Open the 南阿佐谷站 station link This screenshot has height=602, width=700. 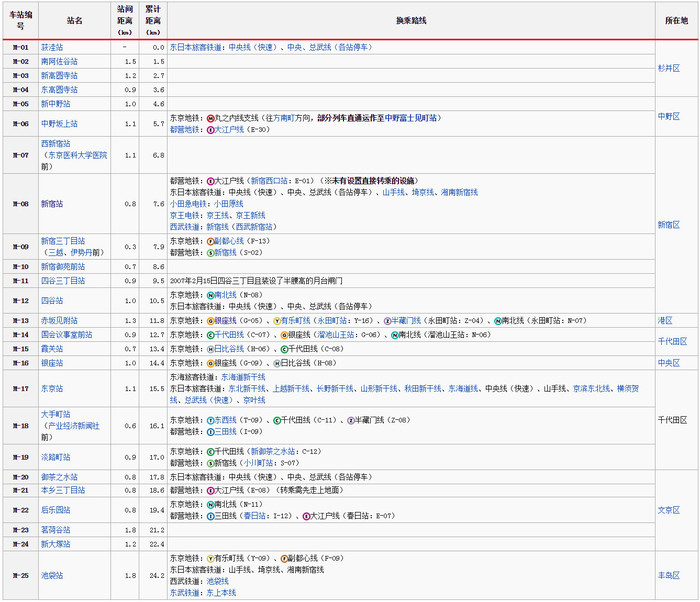(59, 62)
